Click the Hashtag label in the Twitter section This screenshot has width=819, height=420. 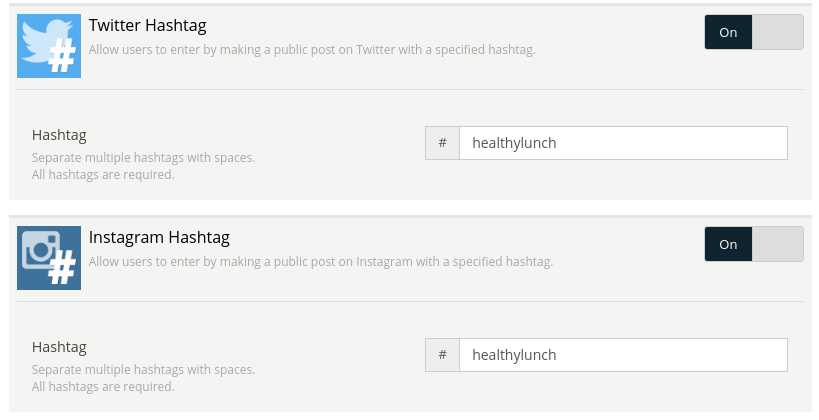click(x=59, y=135)
